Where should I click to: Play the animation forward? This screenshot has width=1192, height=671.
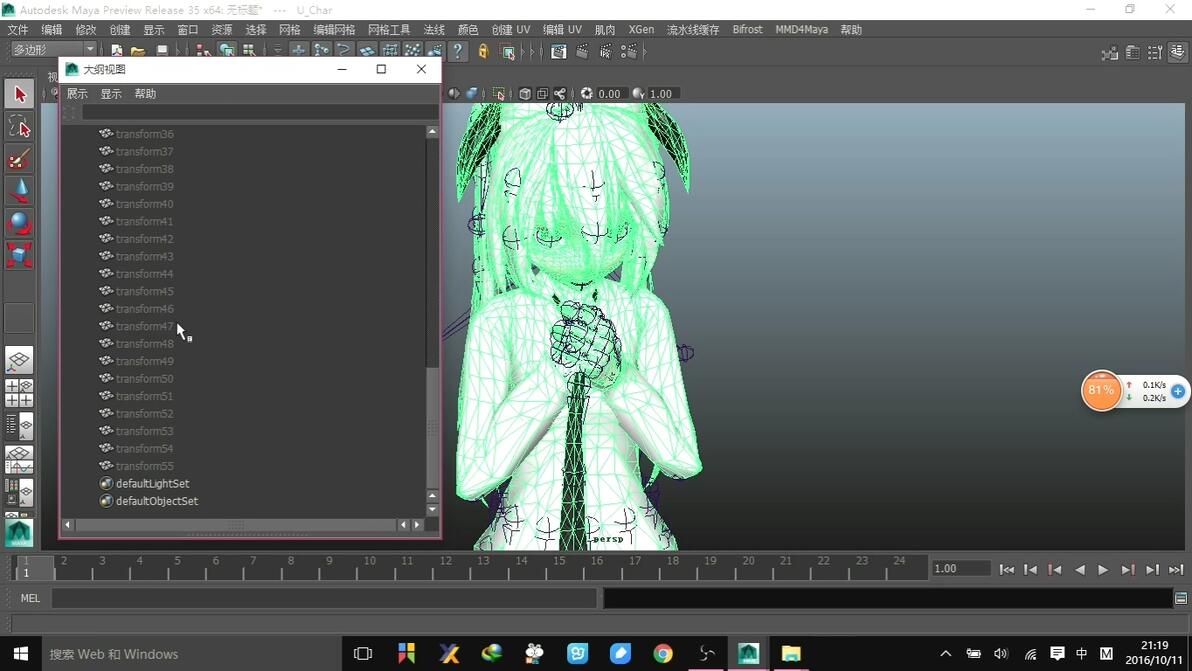pyautogui.click(x=1103, y=569)
